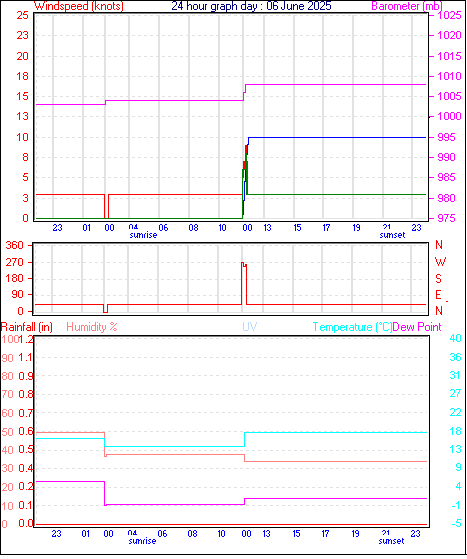Click the 90 wind direction axis value
The width and height of the screenshot is (467, 559).
pyautogui.click(x=17, y=295)
